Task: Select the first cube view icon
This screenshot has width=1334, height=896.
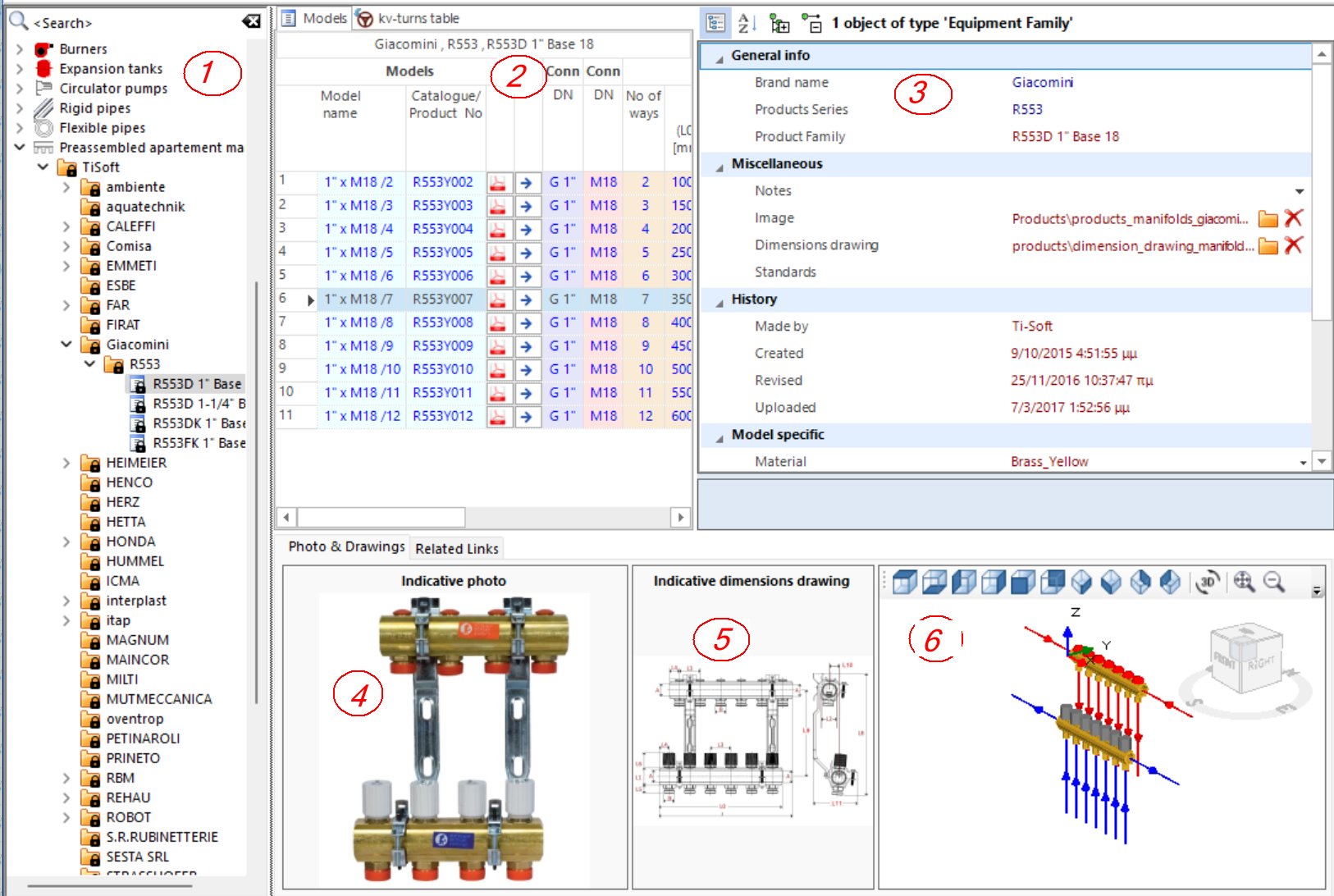Action: (x=904, y=582)
